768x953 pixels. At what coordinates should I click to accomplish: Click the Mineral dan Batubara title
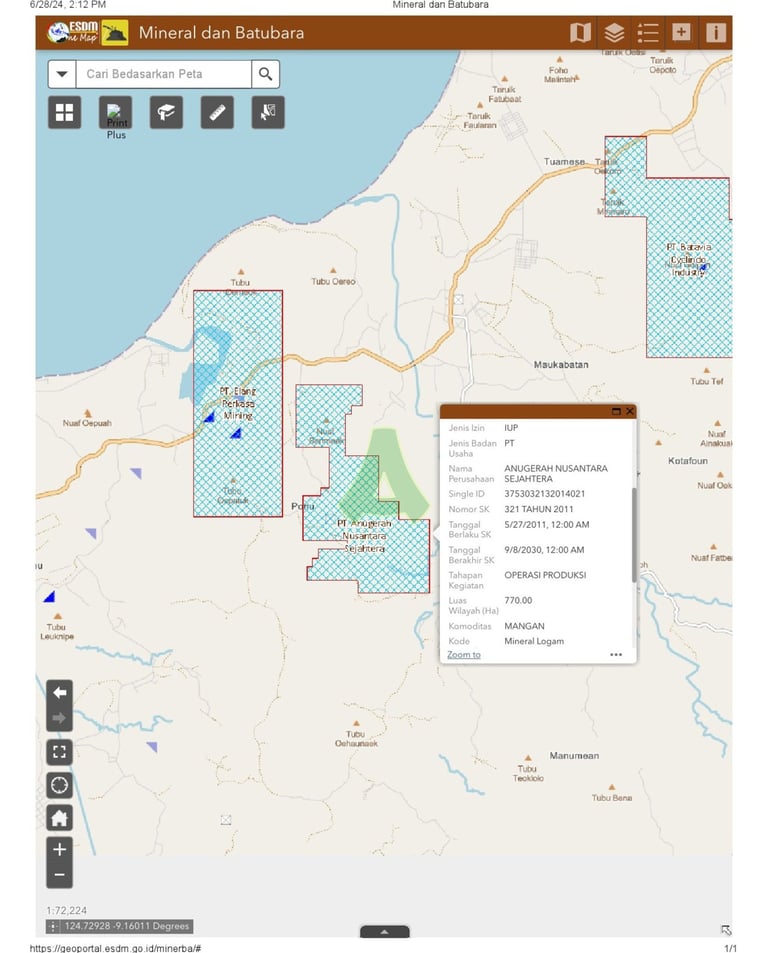point(221,33)
